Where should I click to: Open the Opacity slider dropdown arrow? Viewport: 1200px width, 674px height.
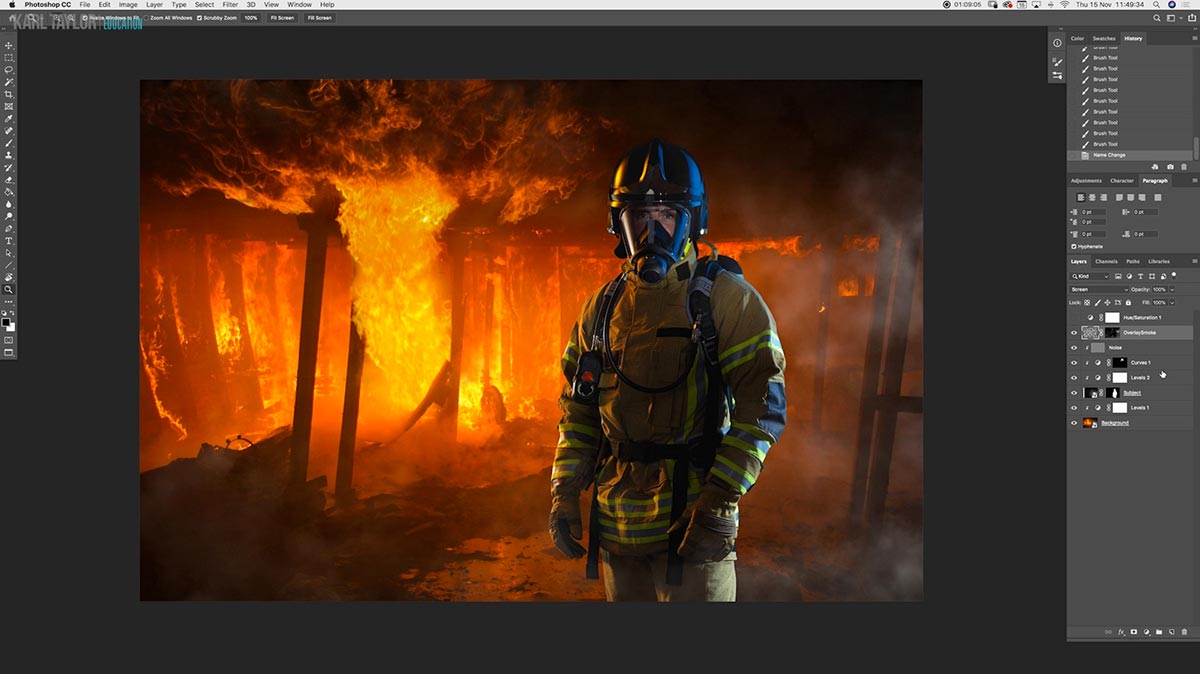tap(1172, 289)
